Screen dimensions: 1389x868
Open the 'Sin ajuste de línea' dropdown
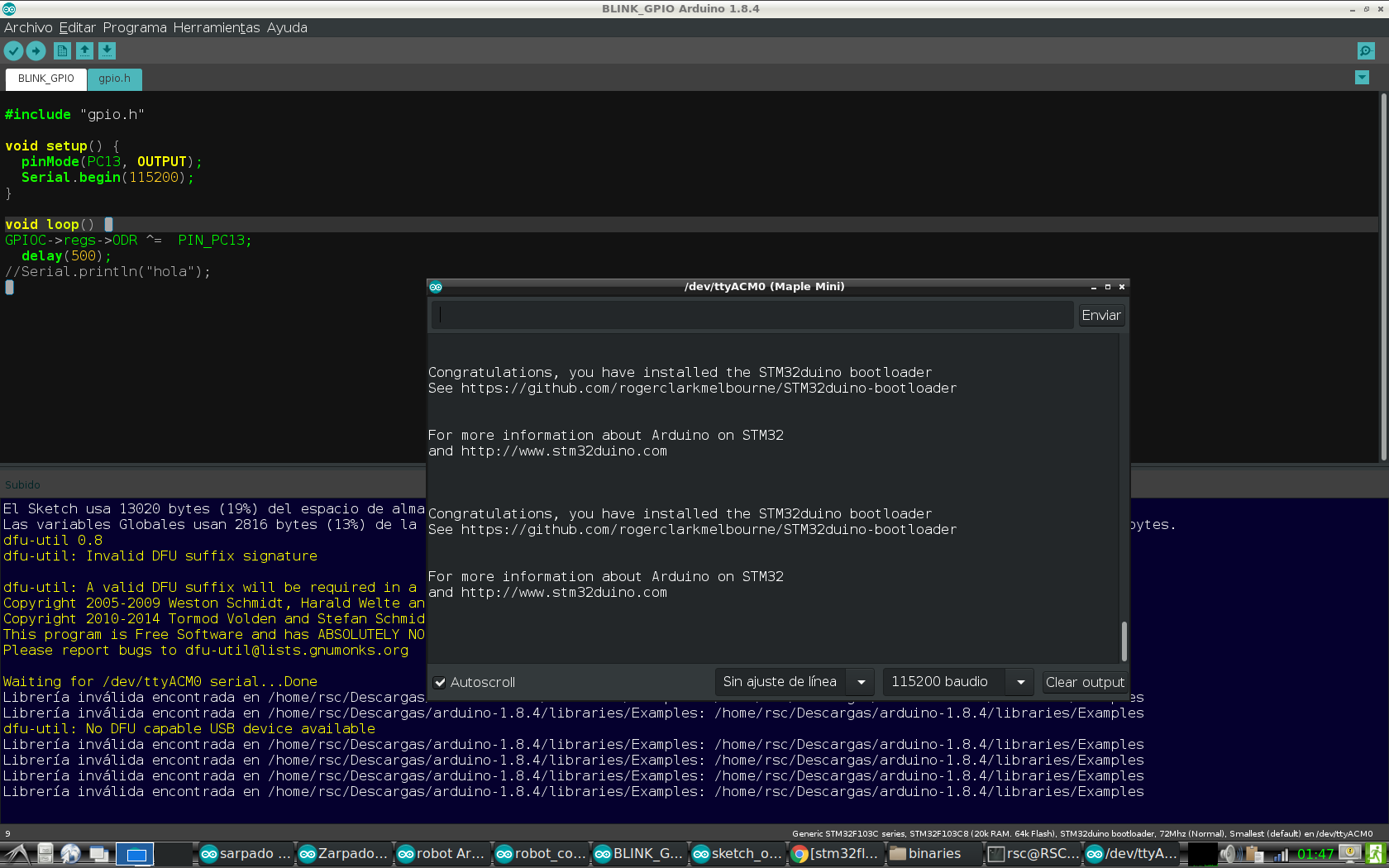pyautogui.click(x=794, y=682)
